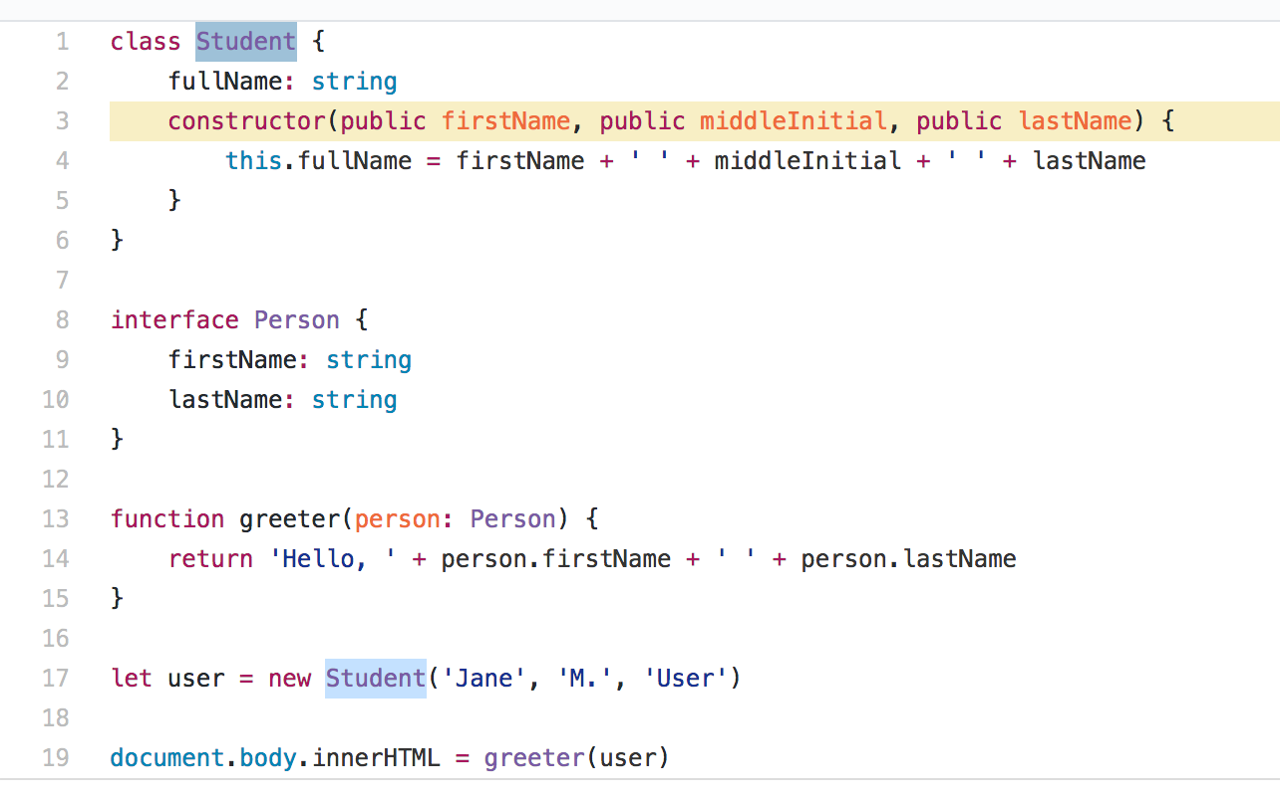The height and width of the screenshot is (800, 1280).
Task: Click the orange firstName parameter on line 3
Action: pyautogui.click(x=506, y=122)
